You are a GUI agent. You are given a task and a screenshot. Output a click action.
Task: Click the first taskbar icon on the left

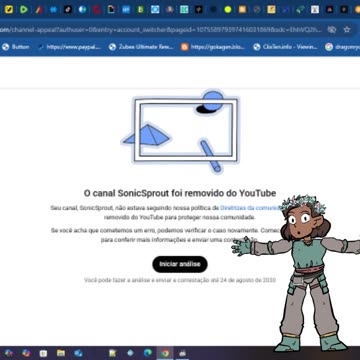[9, 353]
